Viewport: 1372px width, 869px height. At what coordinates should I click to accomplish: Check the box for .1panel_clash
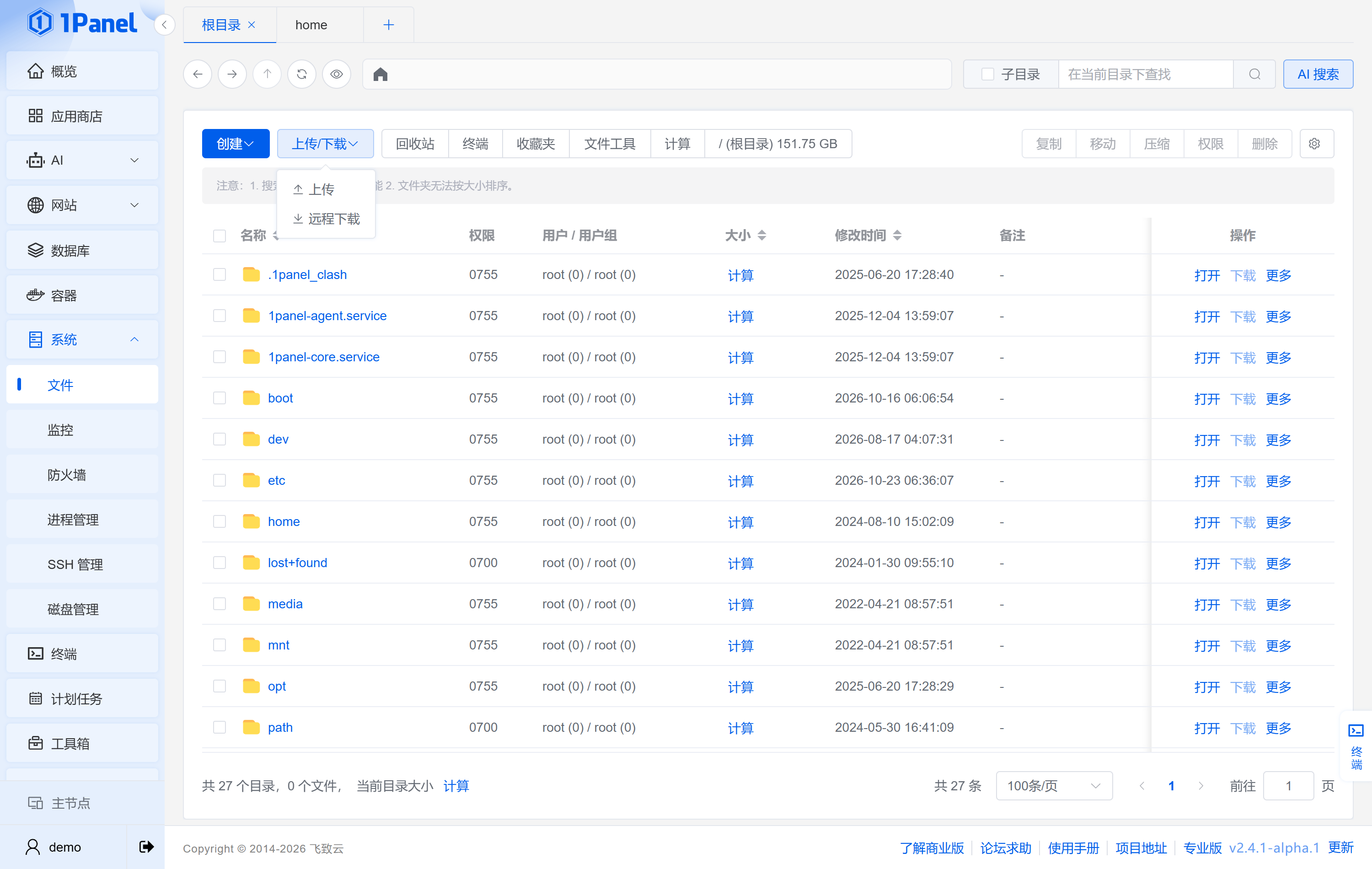point(220,275)
